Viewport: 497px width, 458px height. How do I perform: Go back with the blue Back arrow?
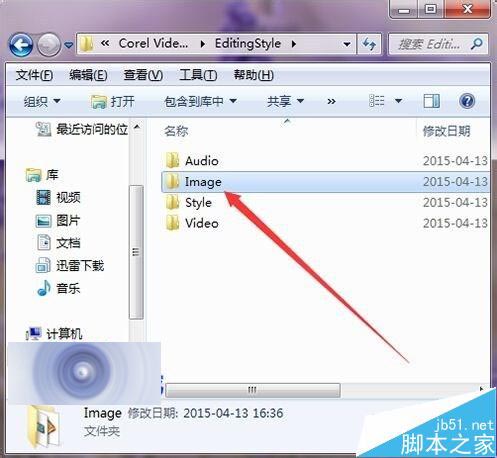(21, 45)
